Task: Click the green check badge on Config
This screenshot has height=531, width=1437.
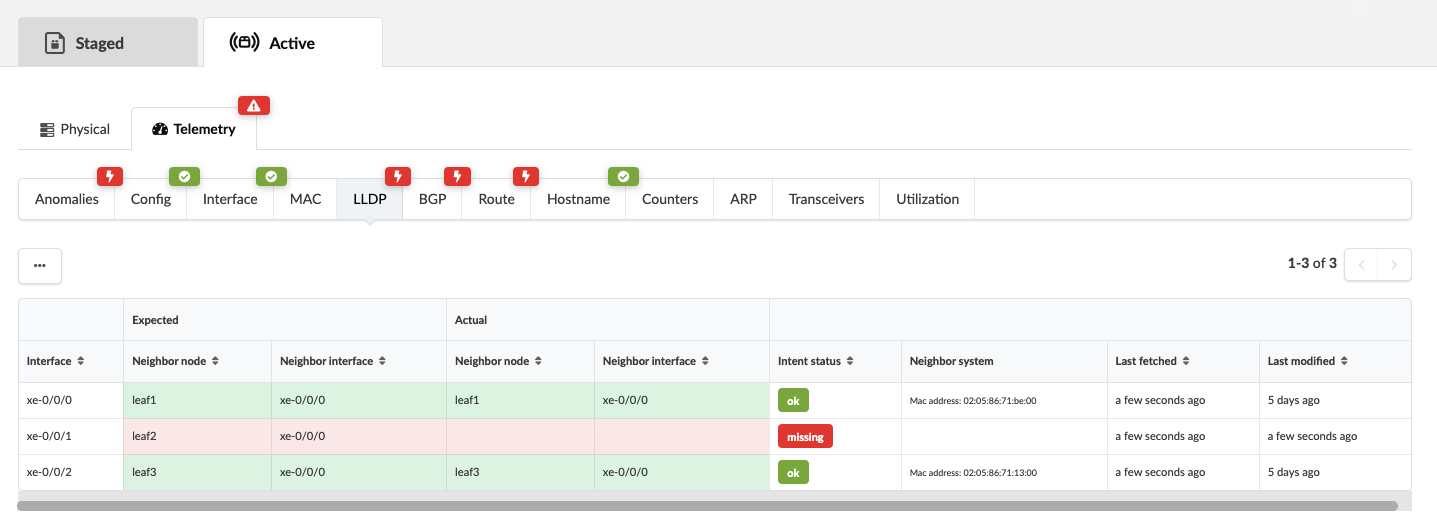Action: 183,177
